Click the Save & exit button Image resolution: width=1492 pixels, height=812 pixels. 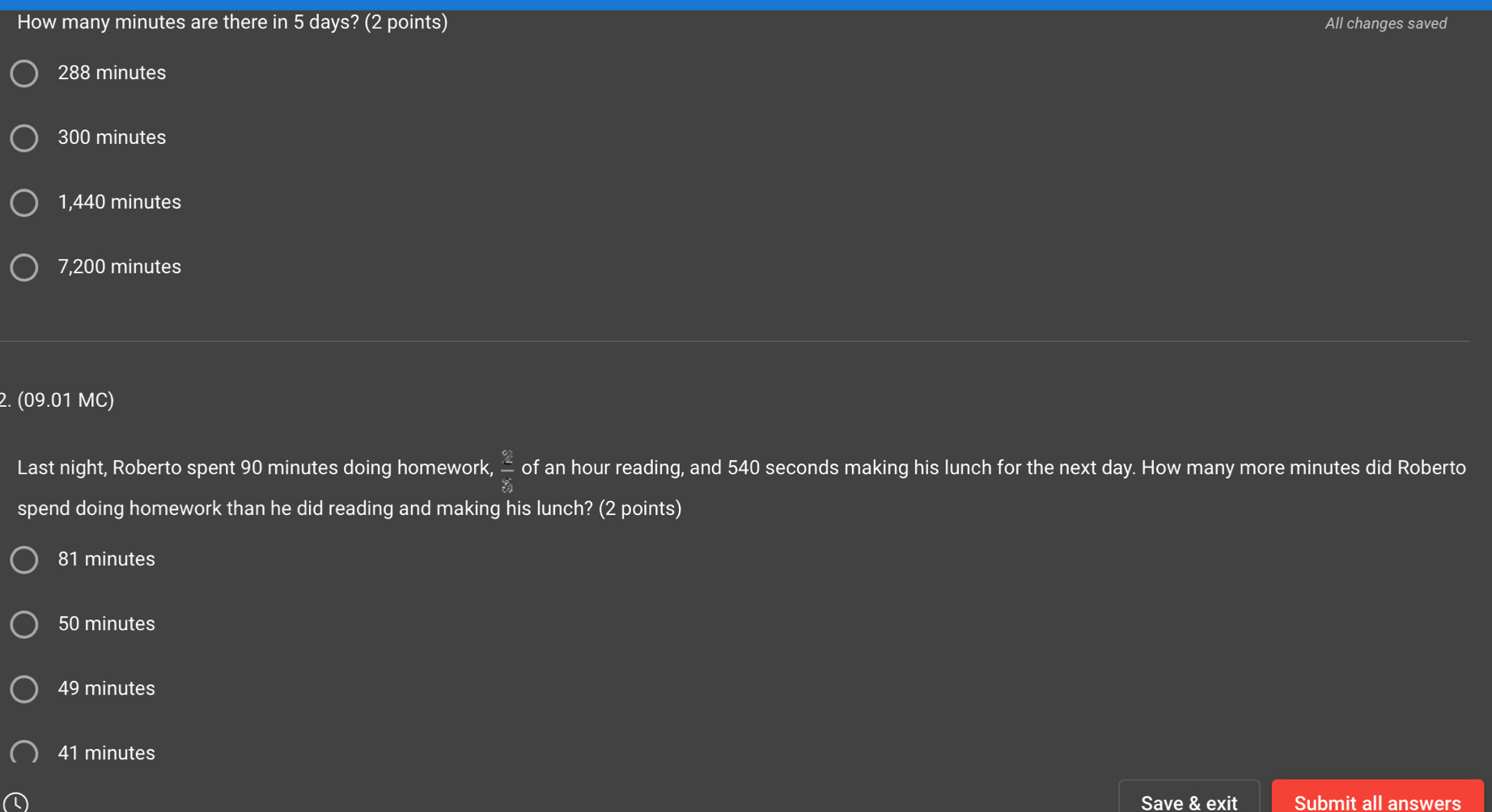(1189, 798)
